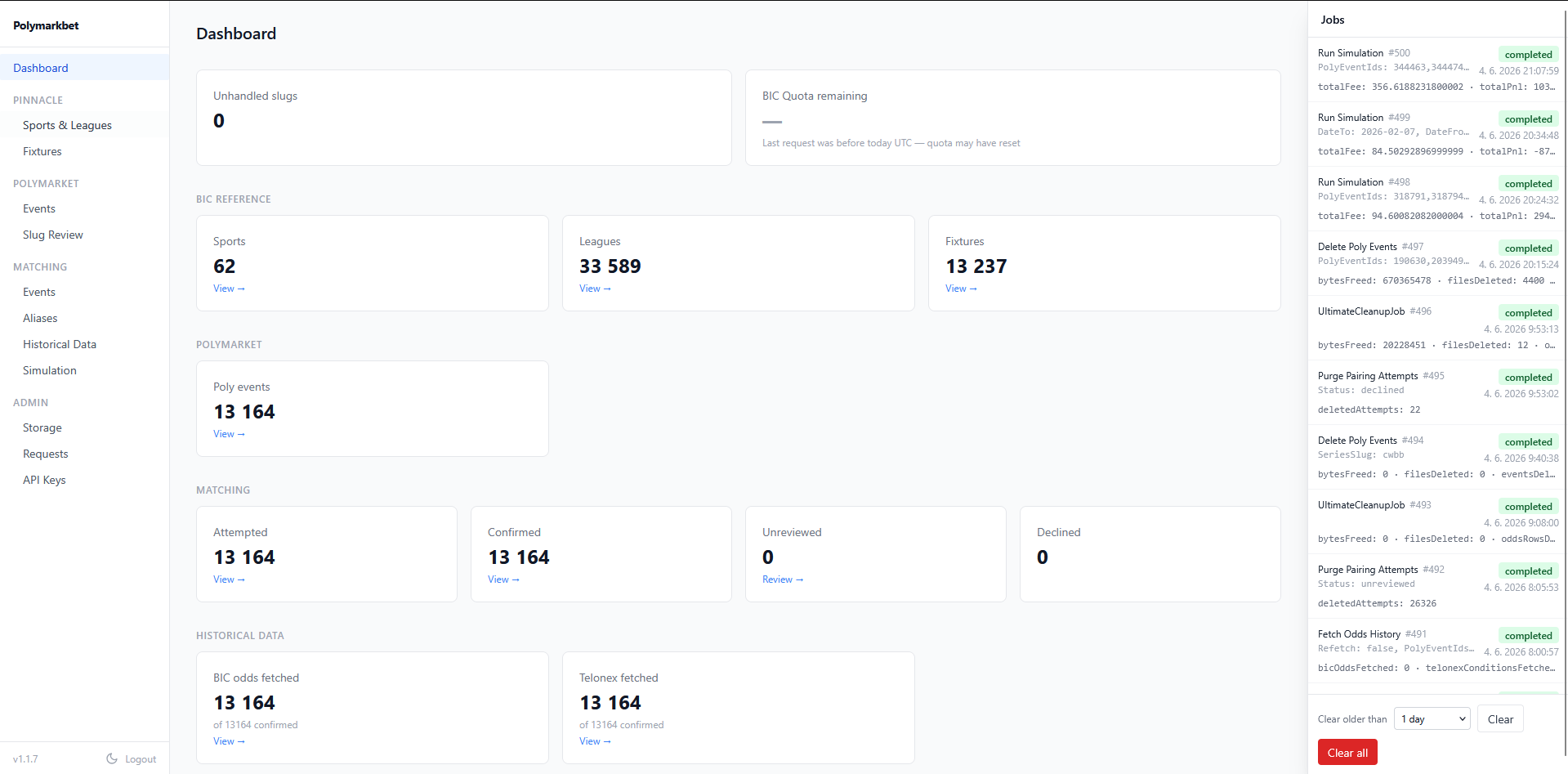Image resolution: width=1568 pixels, height=774 pixels.
Task: Open the API Keys admin page
Action: tap(44, 480)
